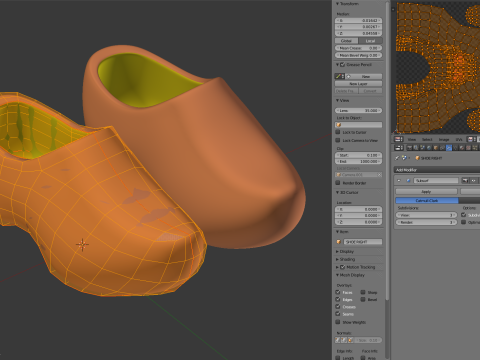Click the Lens value slider field
The height and width of the screenshot is (360, 480).
[359, 110]
